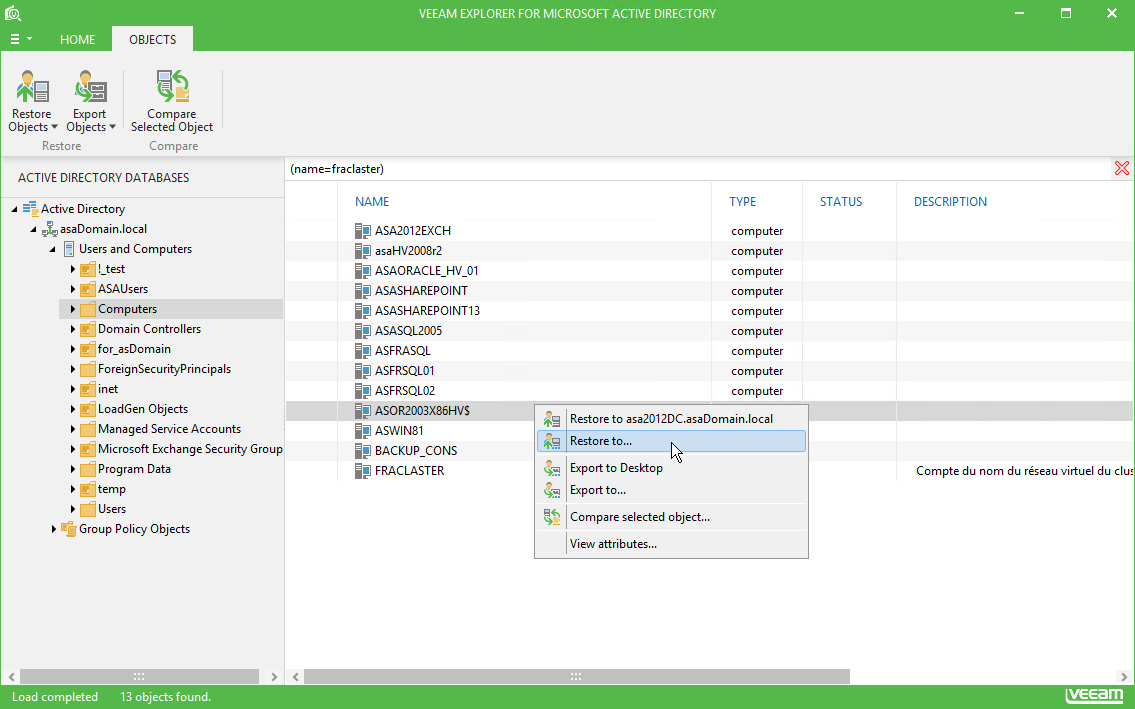Click computer icon next to ASA2012EXCH
This screenshot has height=709, width=1135.
click(x=363, y=231)
